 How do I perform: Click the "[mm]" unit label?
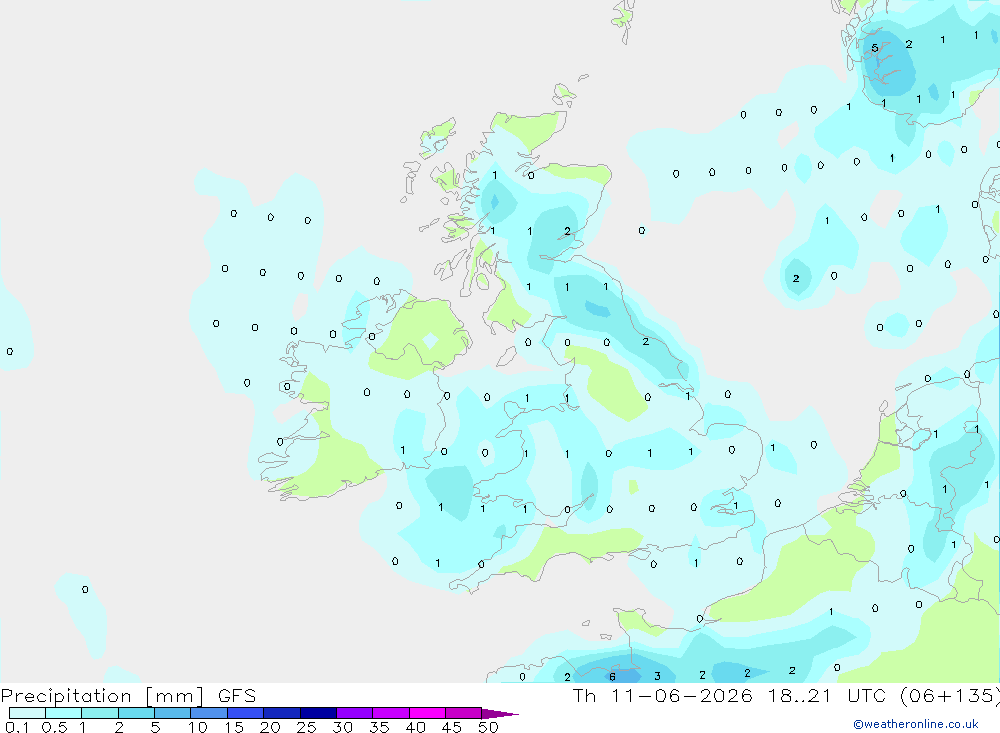[x=175, y=696]
